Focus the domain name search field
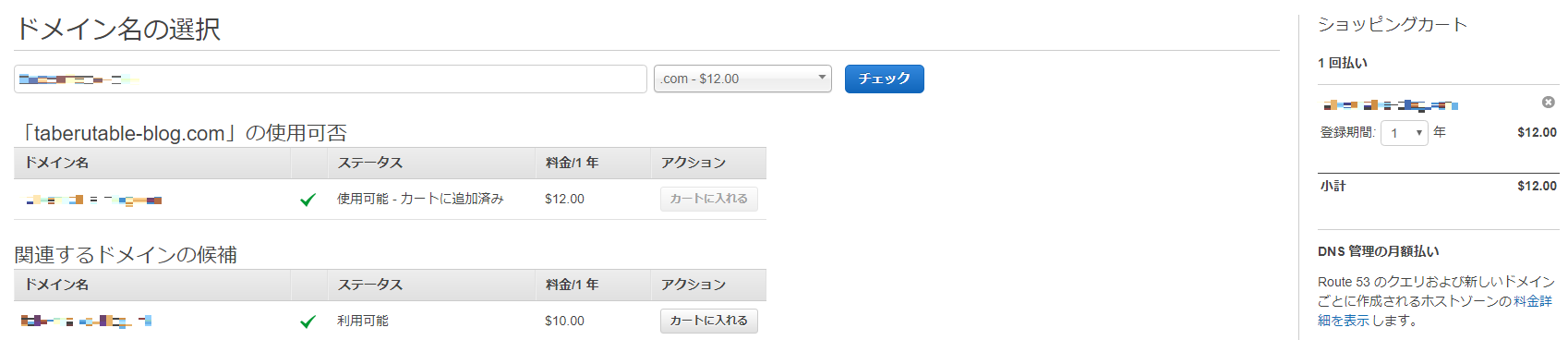 tap(330, 79)
